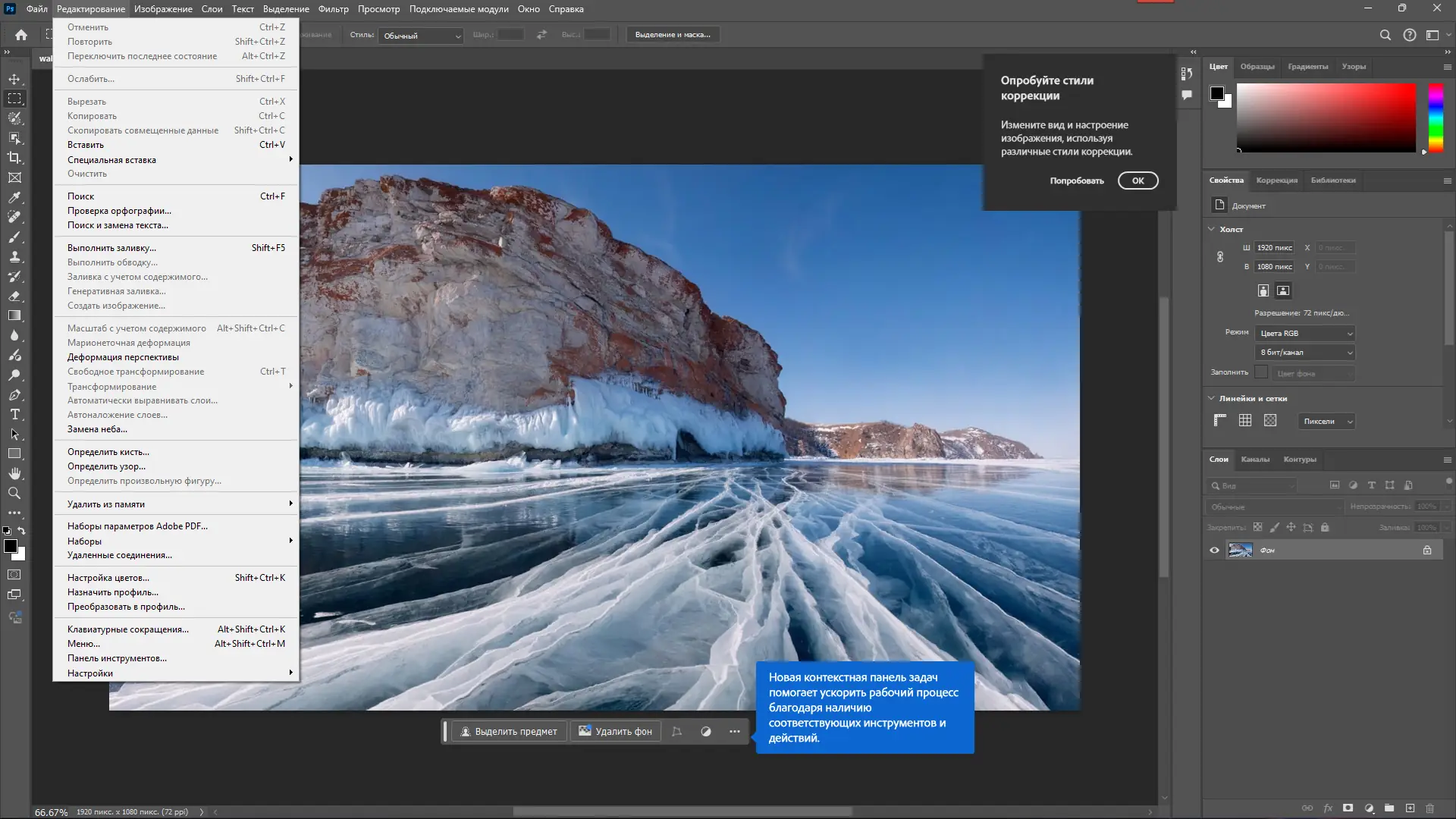Select the Zoom tool
This screenshot has height=819, width=1456.
point(14,494)
